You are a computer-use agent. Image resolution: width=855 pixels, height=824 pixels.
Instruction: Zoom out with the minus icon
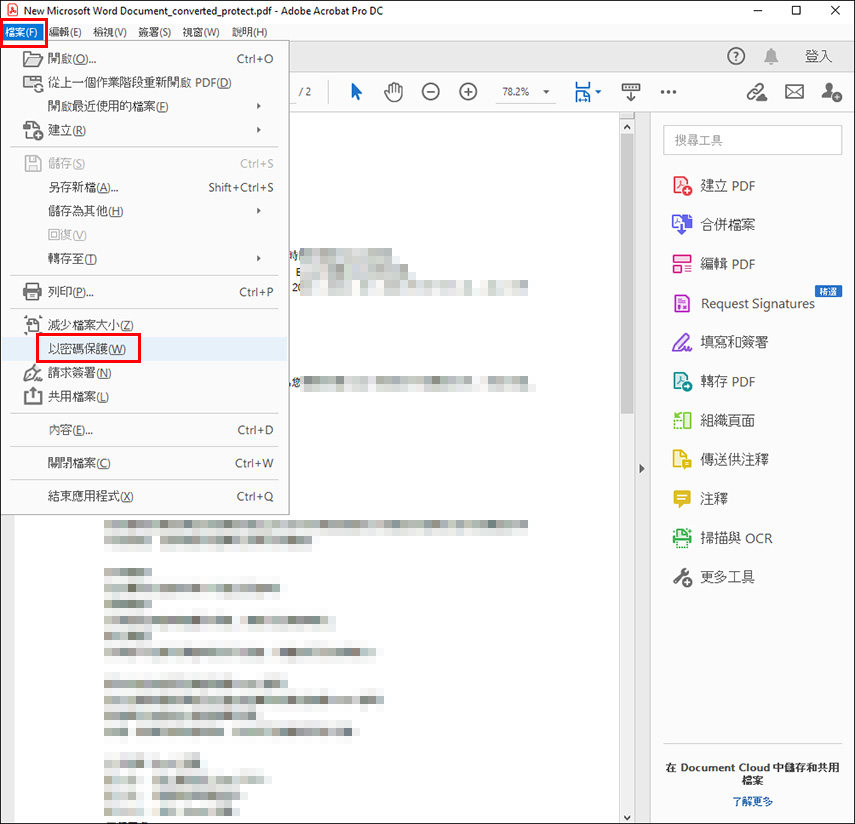click(x=430, y=92)
